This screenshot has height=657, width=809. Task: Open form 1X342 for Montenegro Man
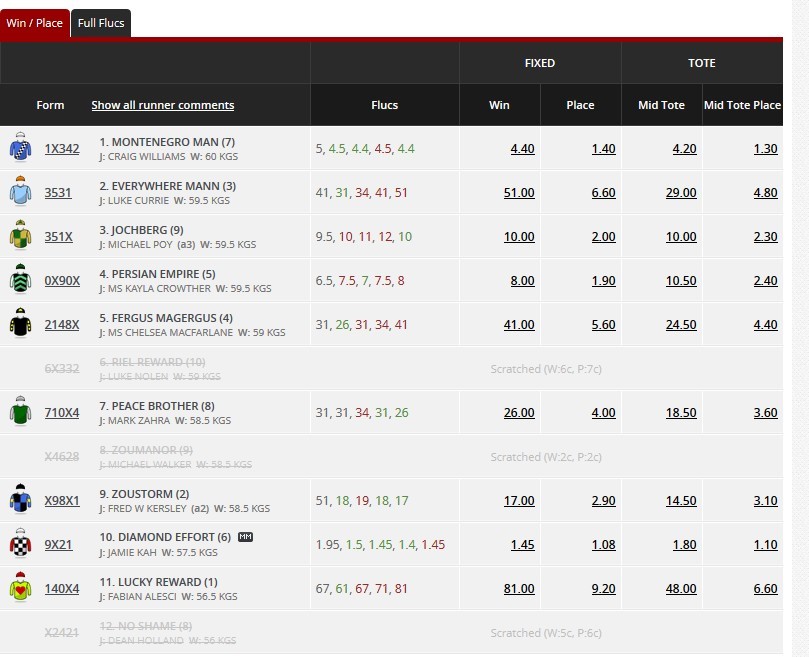[62, 149]
